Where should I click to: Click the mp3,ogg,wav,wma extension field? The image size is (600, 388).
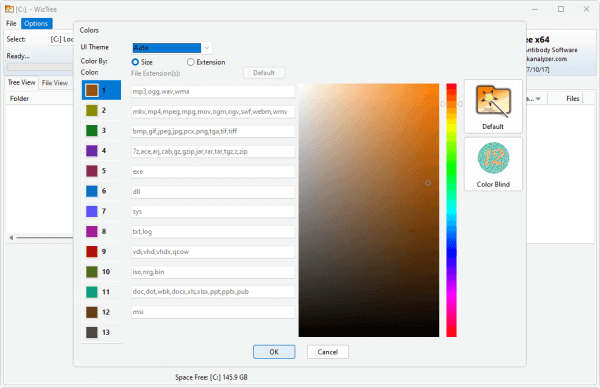coord(213,91)
